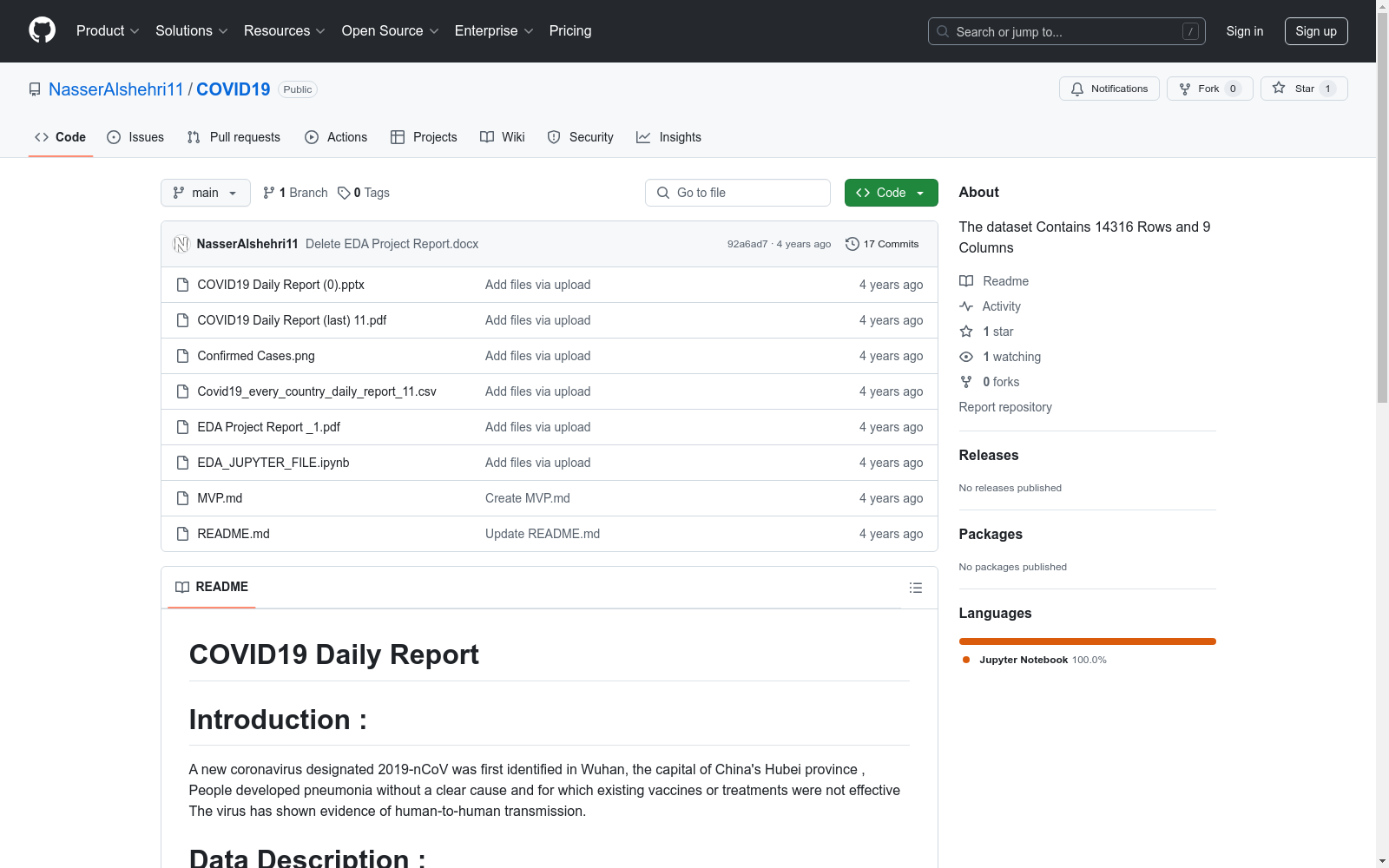Screen dimensions: 1389x868
Task: Click the Activity pulse icon
Action: (966, 306)
